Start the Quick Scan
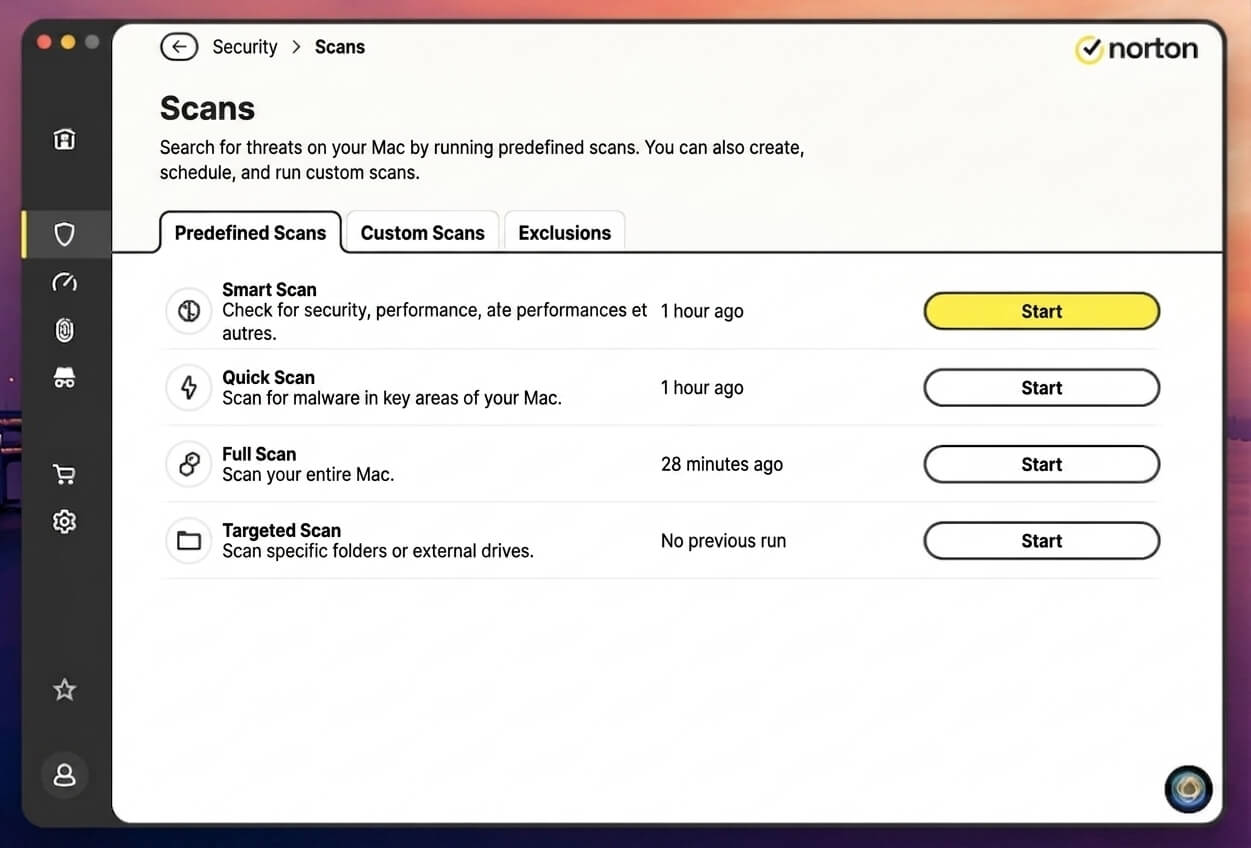 pos(1041,388)
